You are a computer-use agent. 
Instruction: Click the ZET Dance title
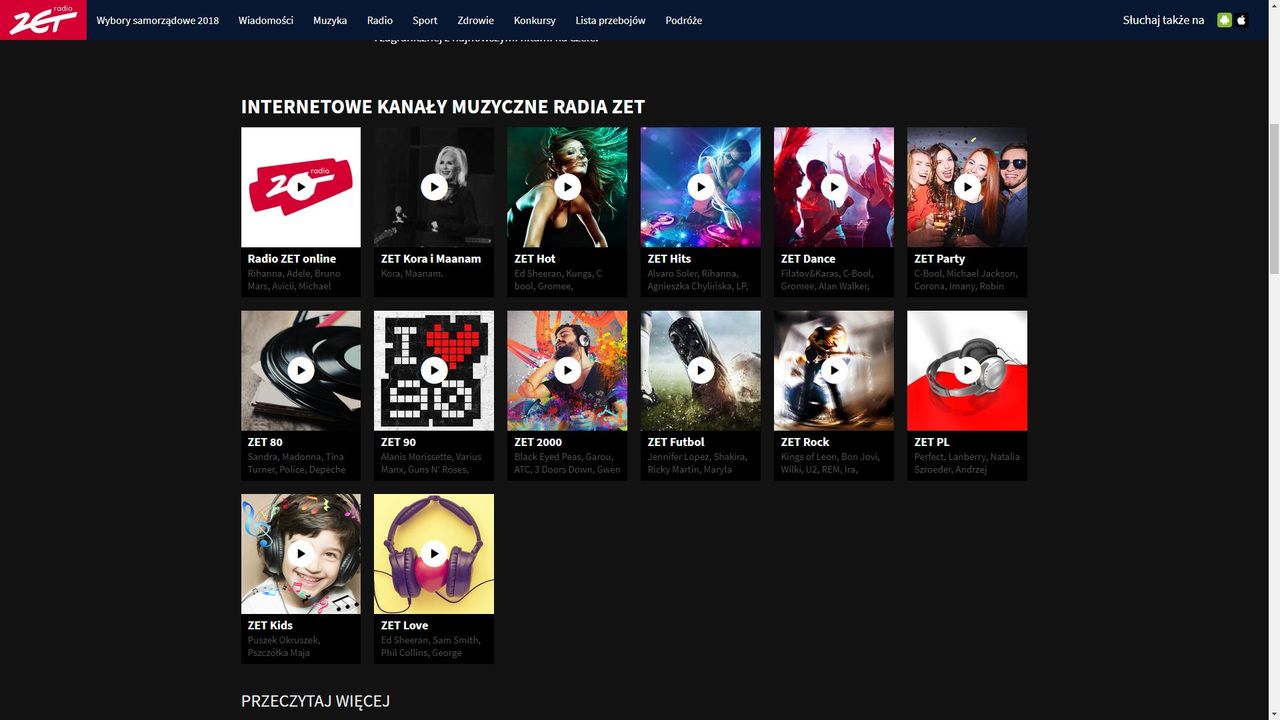click(x=808, y=259)
